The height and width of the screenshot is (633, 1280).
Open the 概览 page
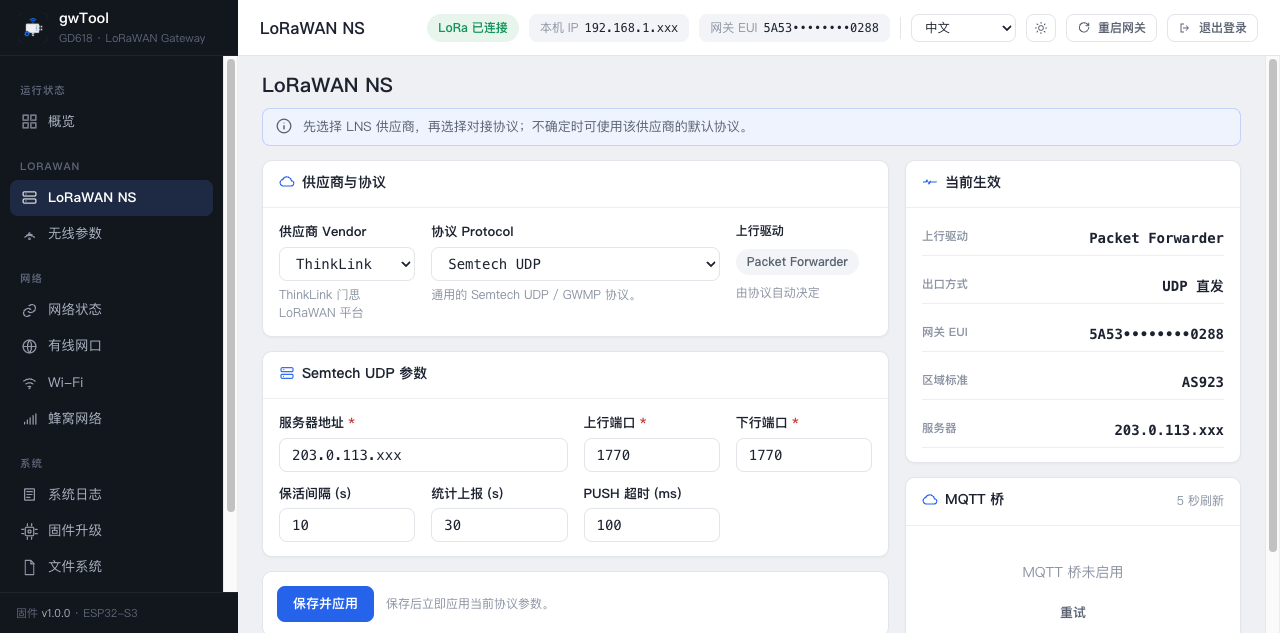point(111,121)
